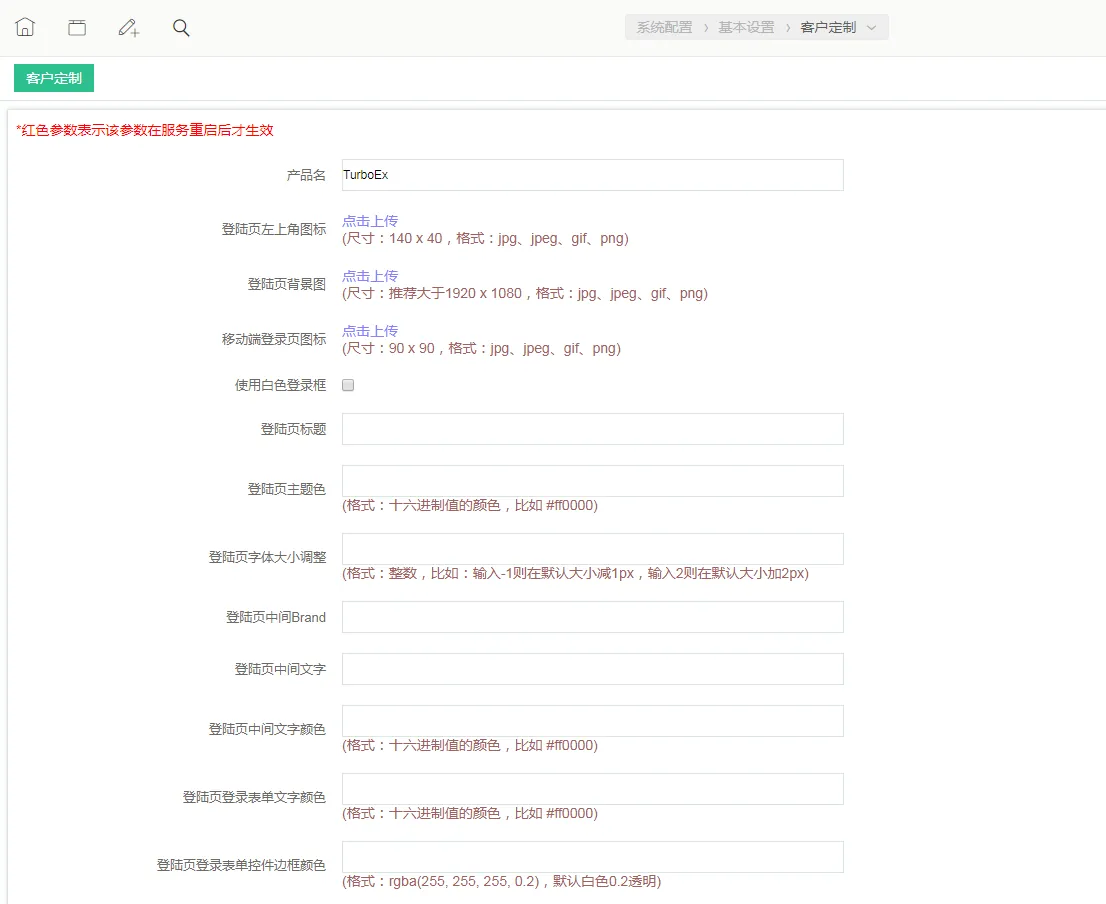Click the 产品名 field label

306,175
